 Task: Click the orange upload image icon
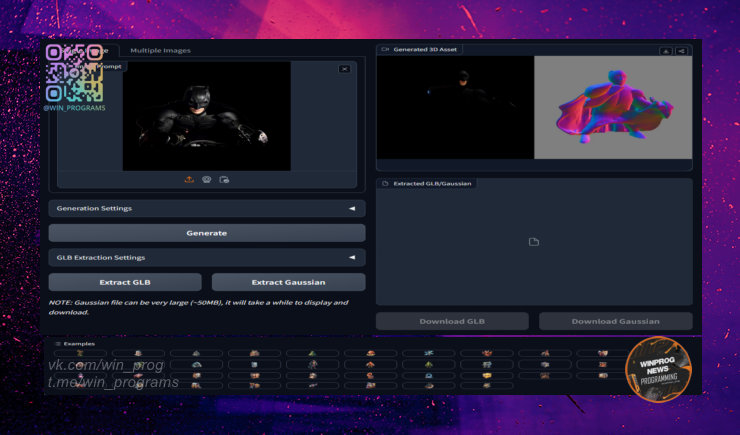point(189,179)
